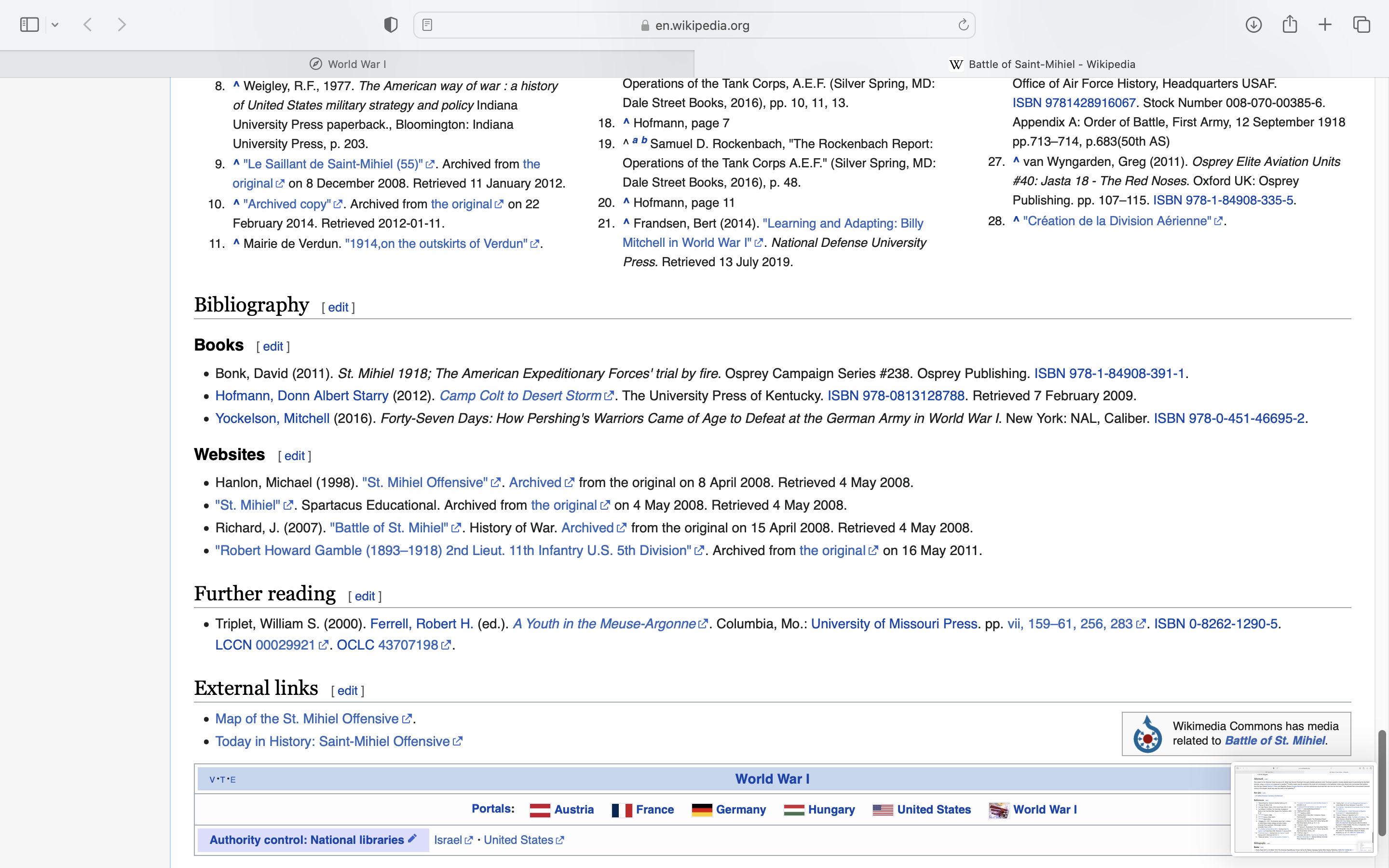
Task: Edit the Bibliography section
Action: (338, 308)
